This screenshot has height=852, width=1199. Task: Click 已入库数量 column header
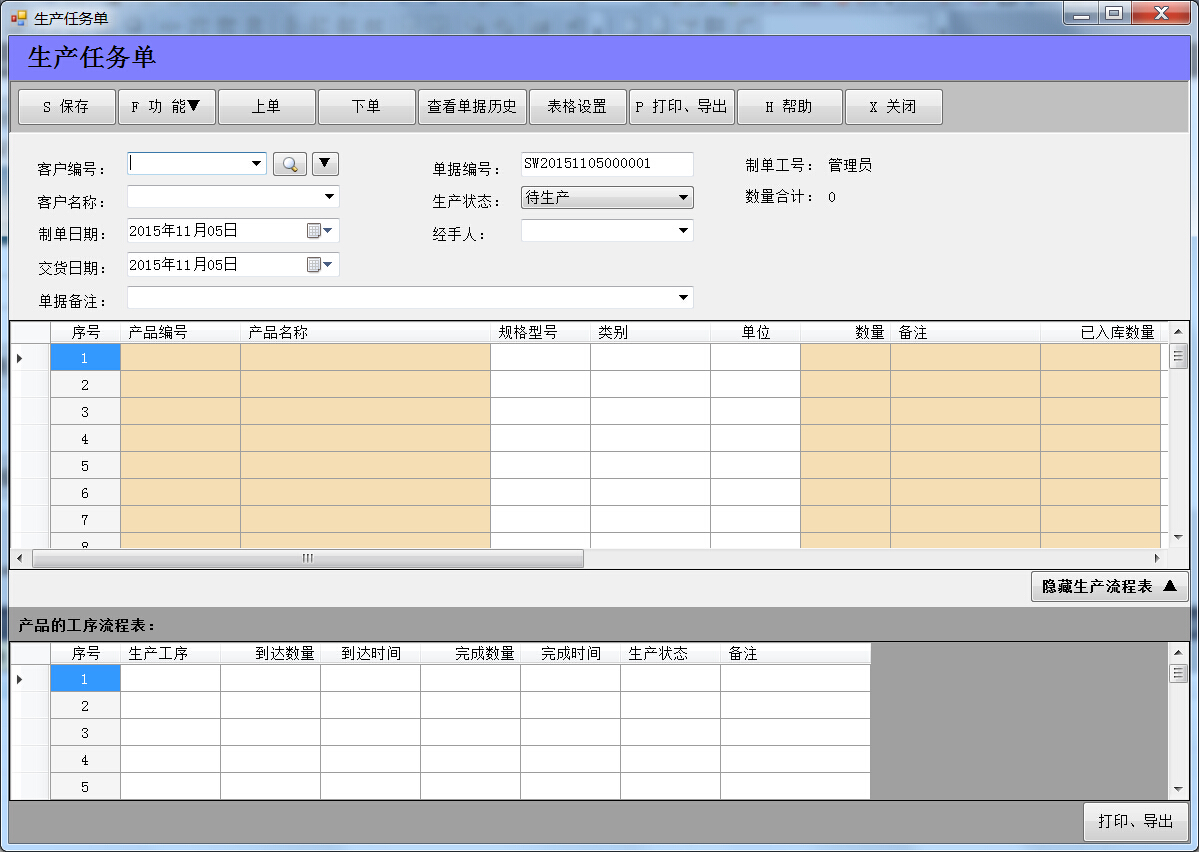click(x=1100, y=332)
